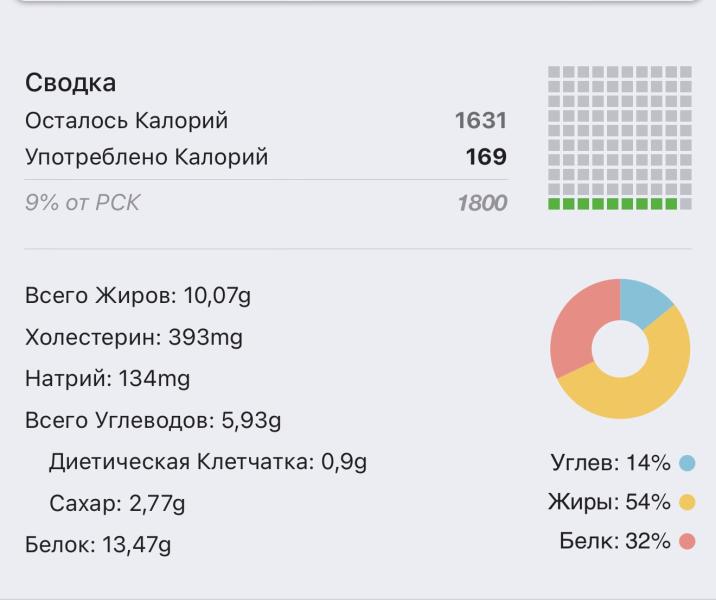The image size is (716, 600).
Task: Tap the "Всего Углеводов: 5,93g" line
Action: (153, 420)
